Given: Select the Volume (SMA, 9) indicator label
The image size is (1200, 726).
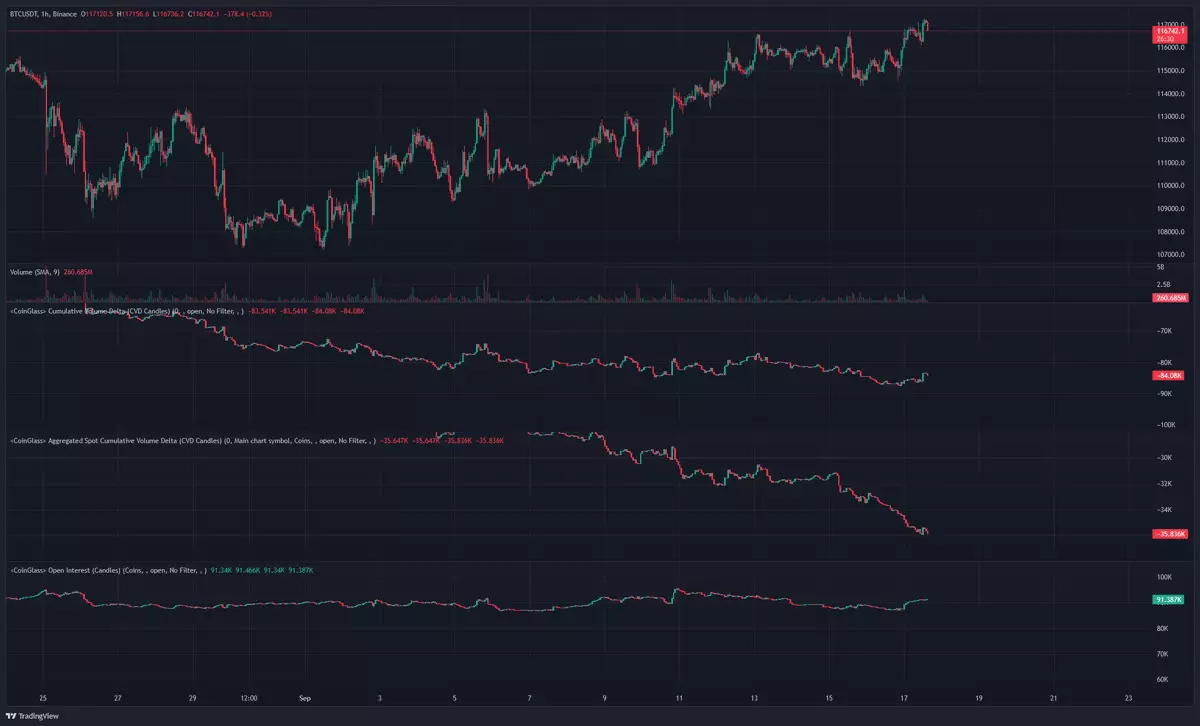Looking at the screenshot, I should 37,272.
